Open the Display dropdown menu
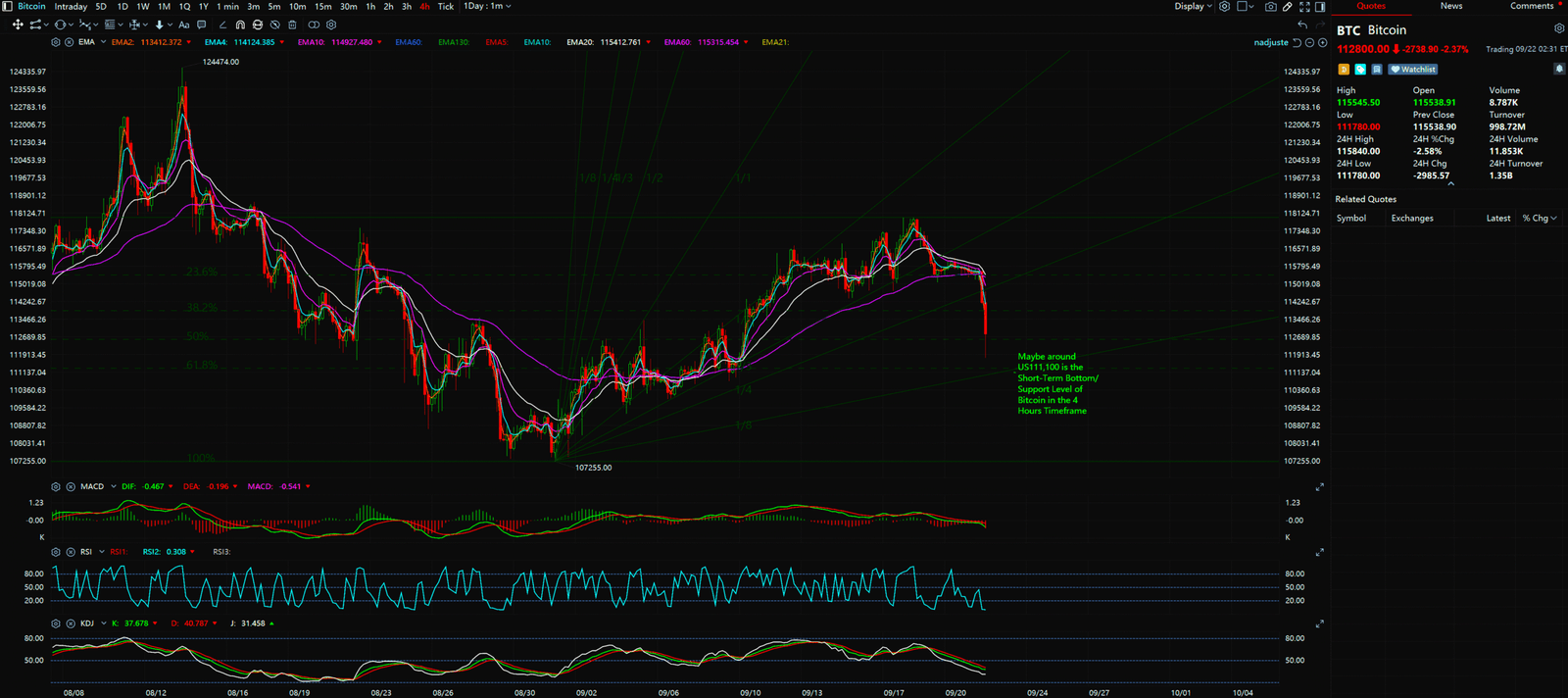1568x698 pixels. 1194,6
